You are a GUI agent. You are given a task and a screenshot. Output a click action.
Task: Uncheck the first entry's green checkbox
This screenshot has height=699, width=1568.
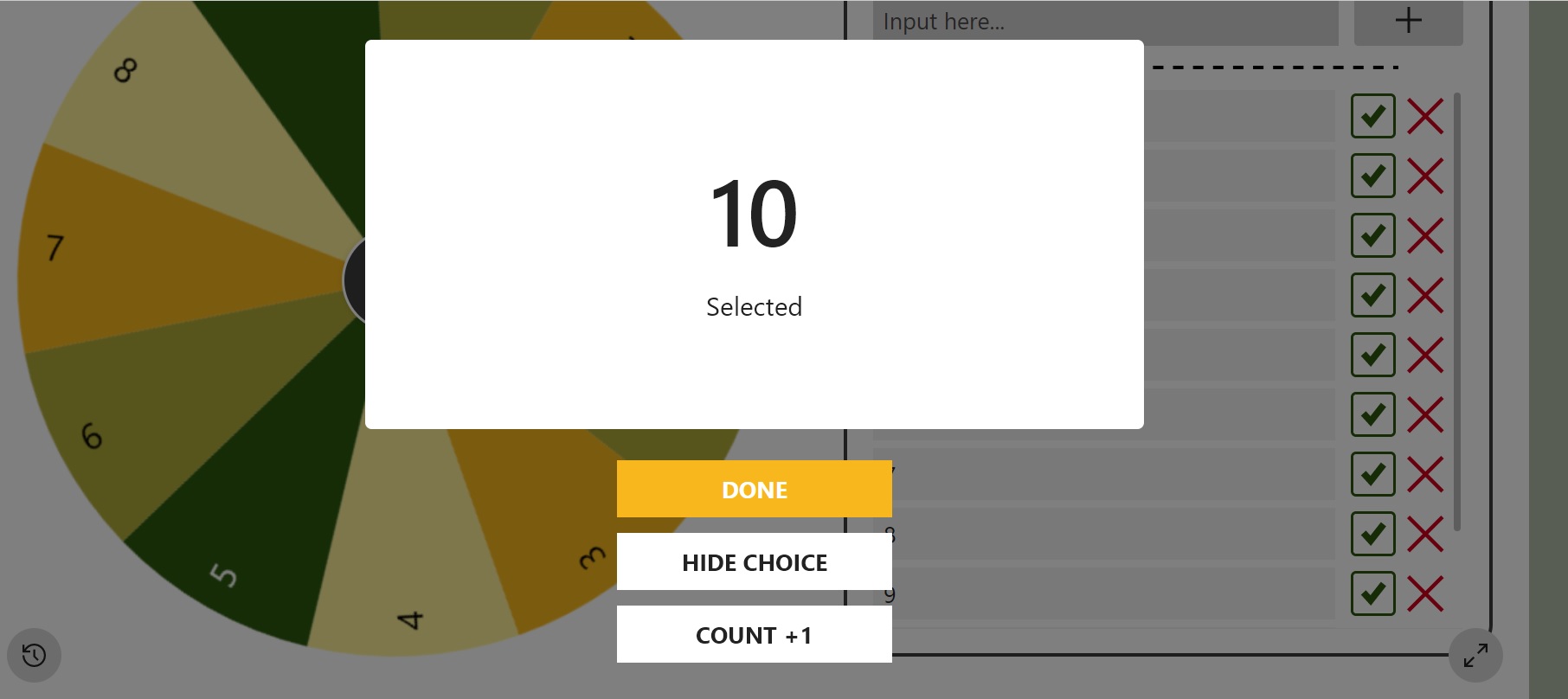pyautogui.click(x=1372, y=116)
